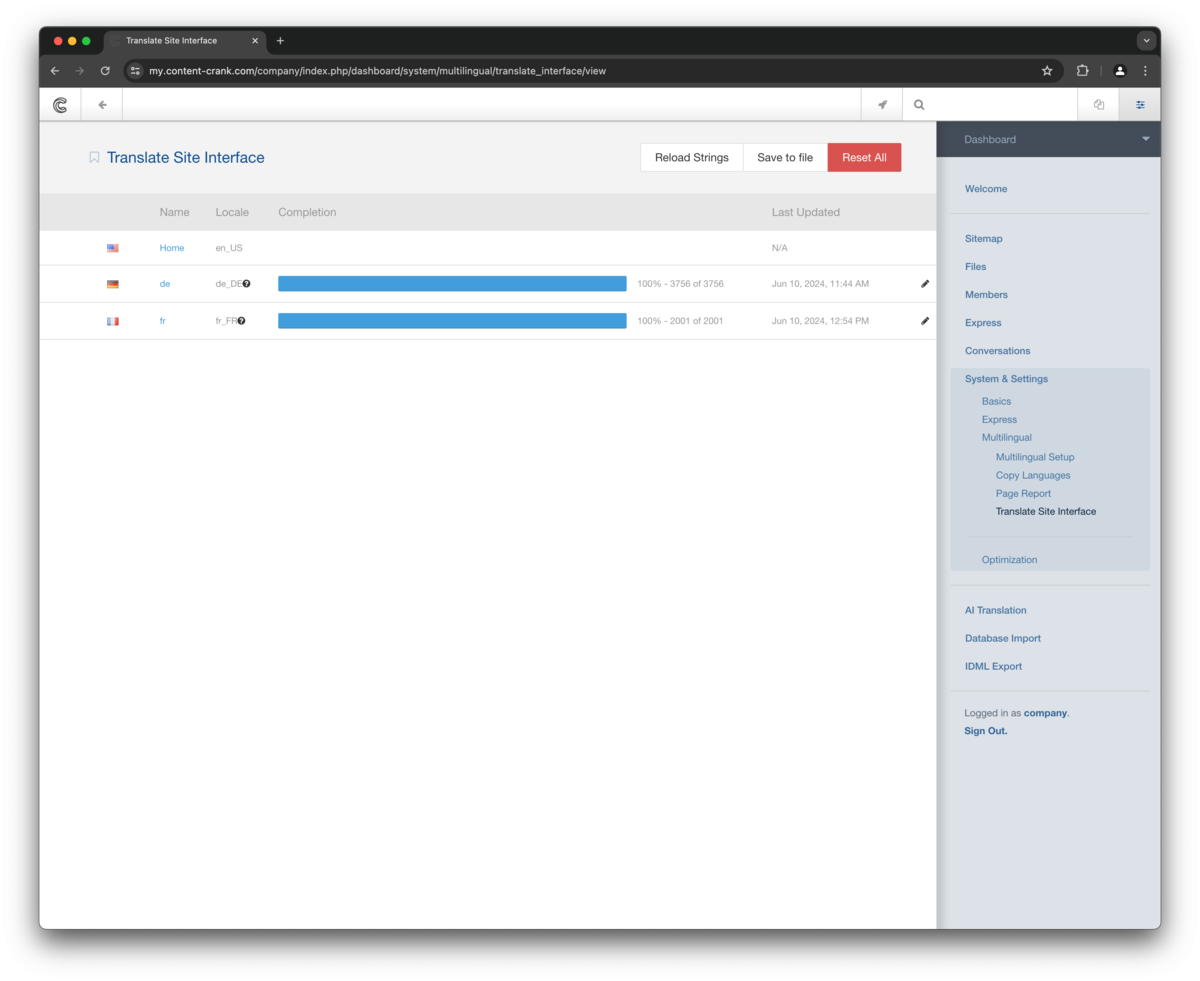The image size is (1200, 981).
Task: Click the site info icon in address bar
Action: click(x=135, y=71)
